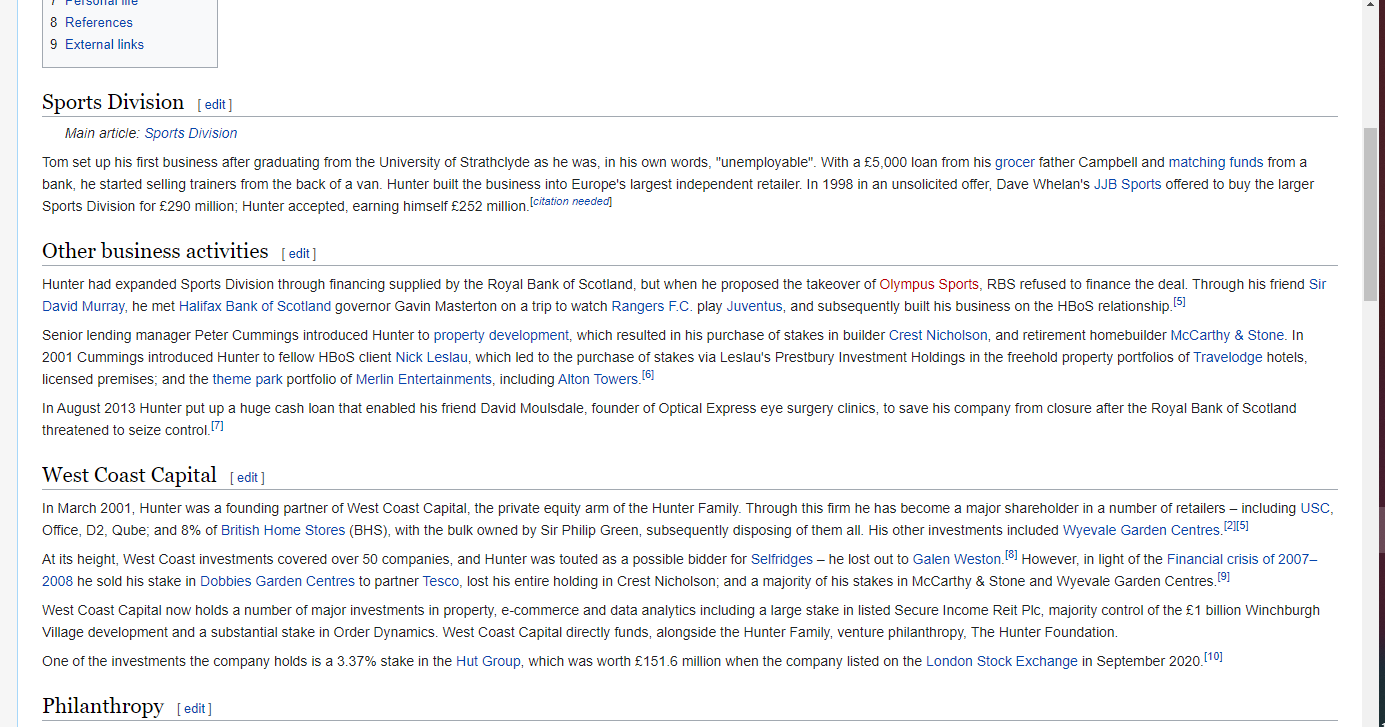Jump to footnote 2 reference
Image resolution: width=1385 pixels, height=727 pixels.
point(1230,525)
